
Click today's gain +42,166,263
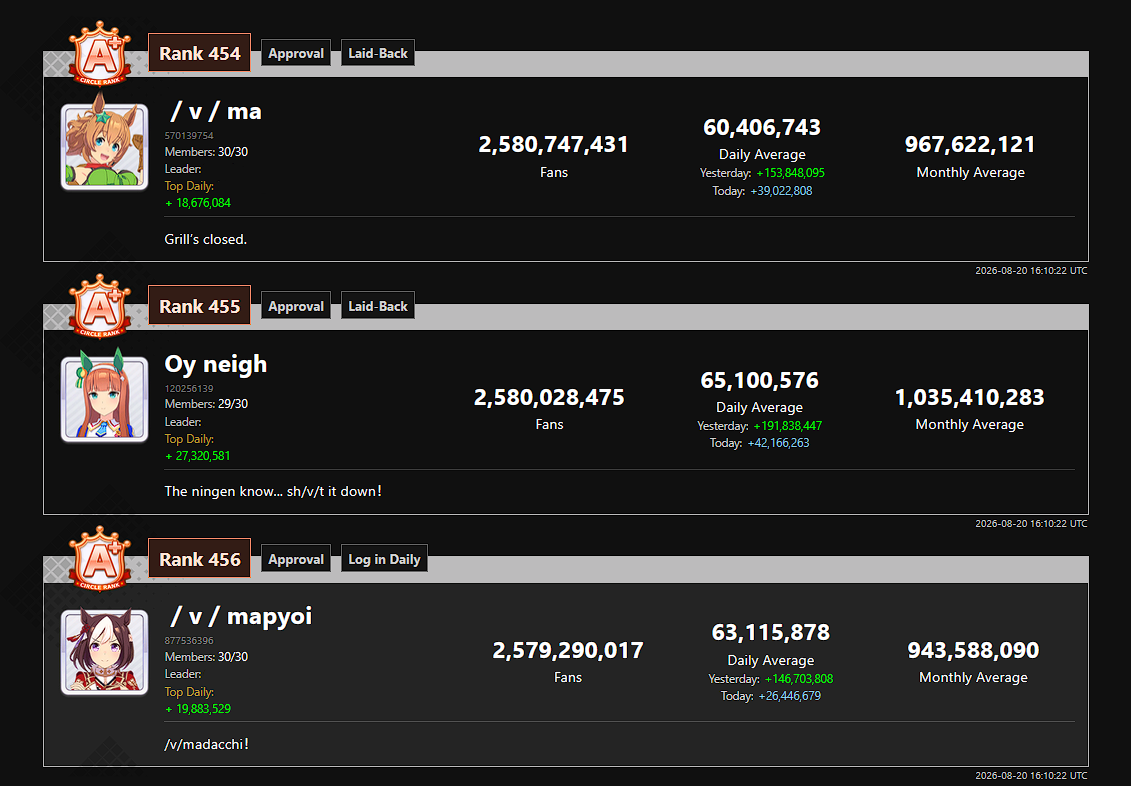point(778,443)
